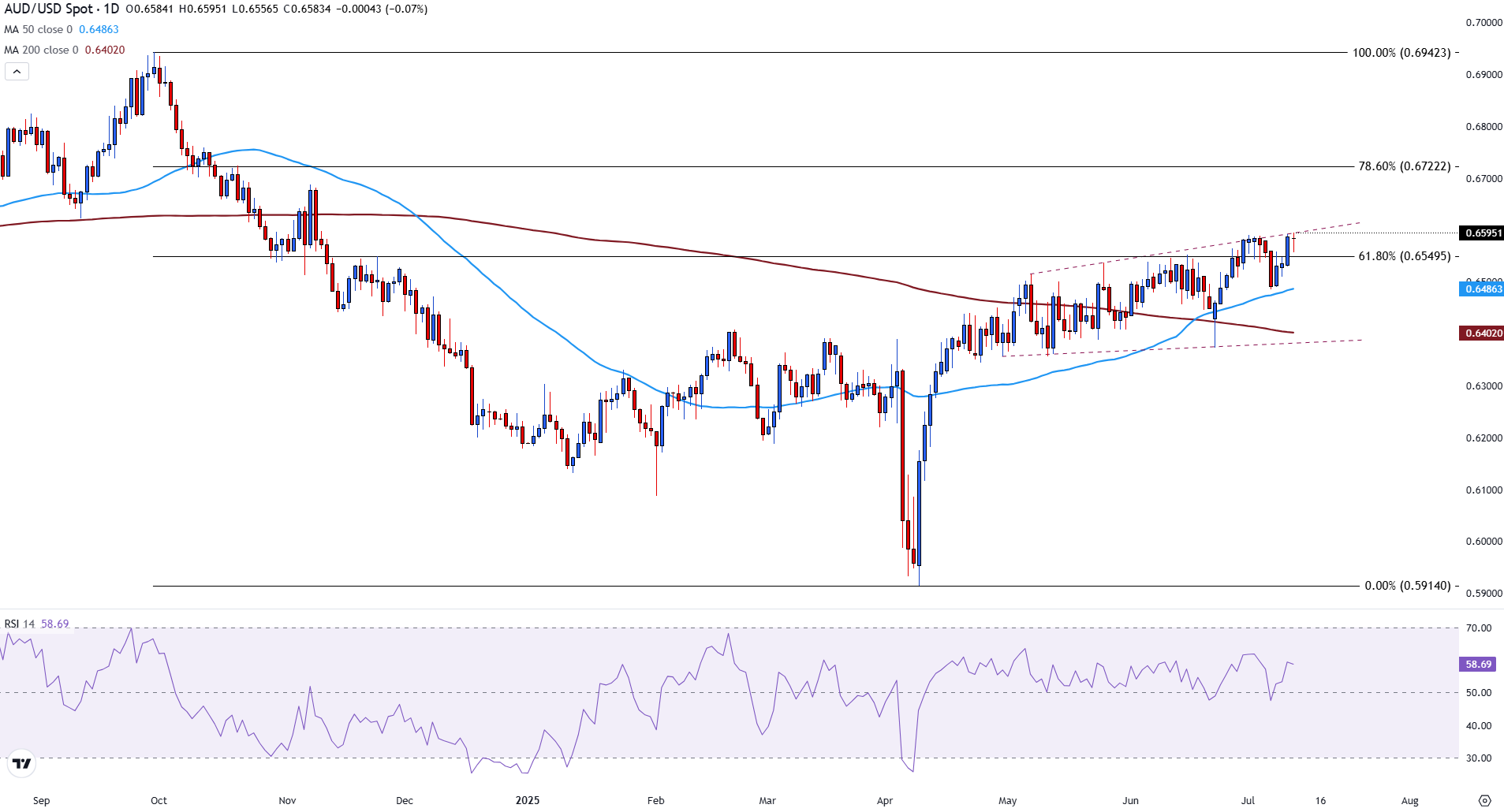The image size is (1504, 812).
Task: Click the Apr label on time axis
Action: pyautogui.click(x=884, y=800)
